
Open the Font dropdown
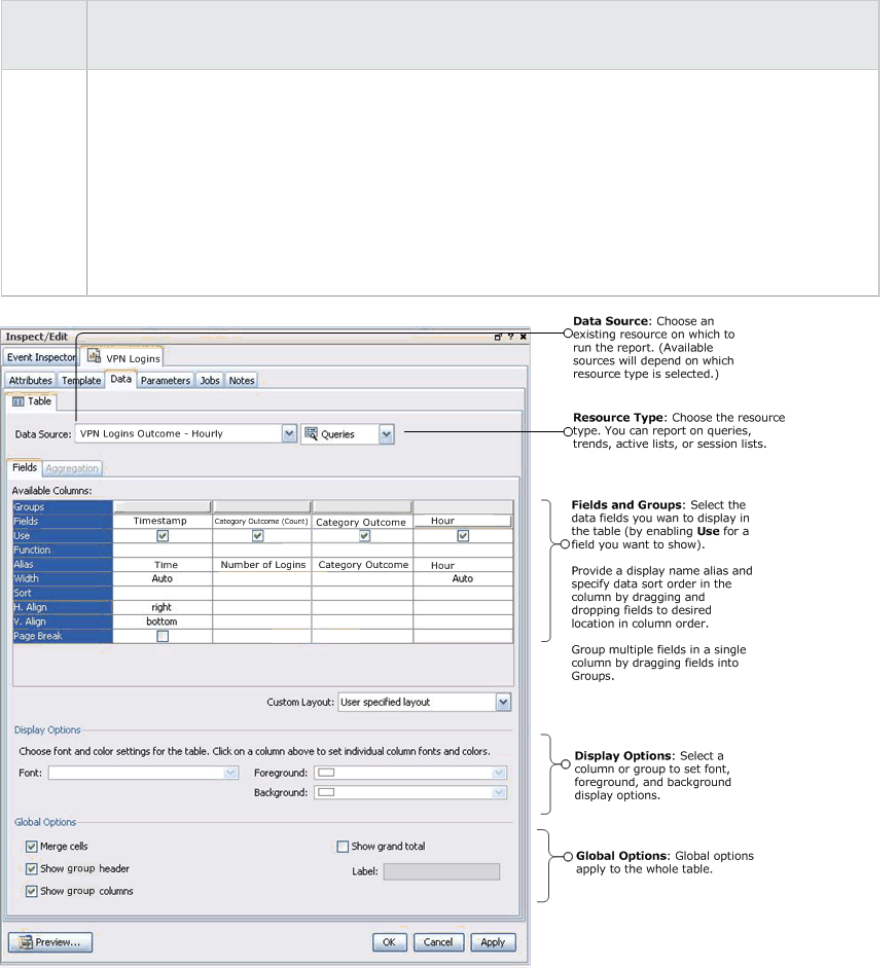tap(230, 772)
